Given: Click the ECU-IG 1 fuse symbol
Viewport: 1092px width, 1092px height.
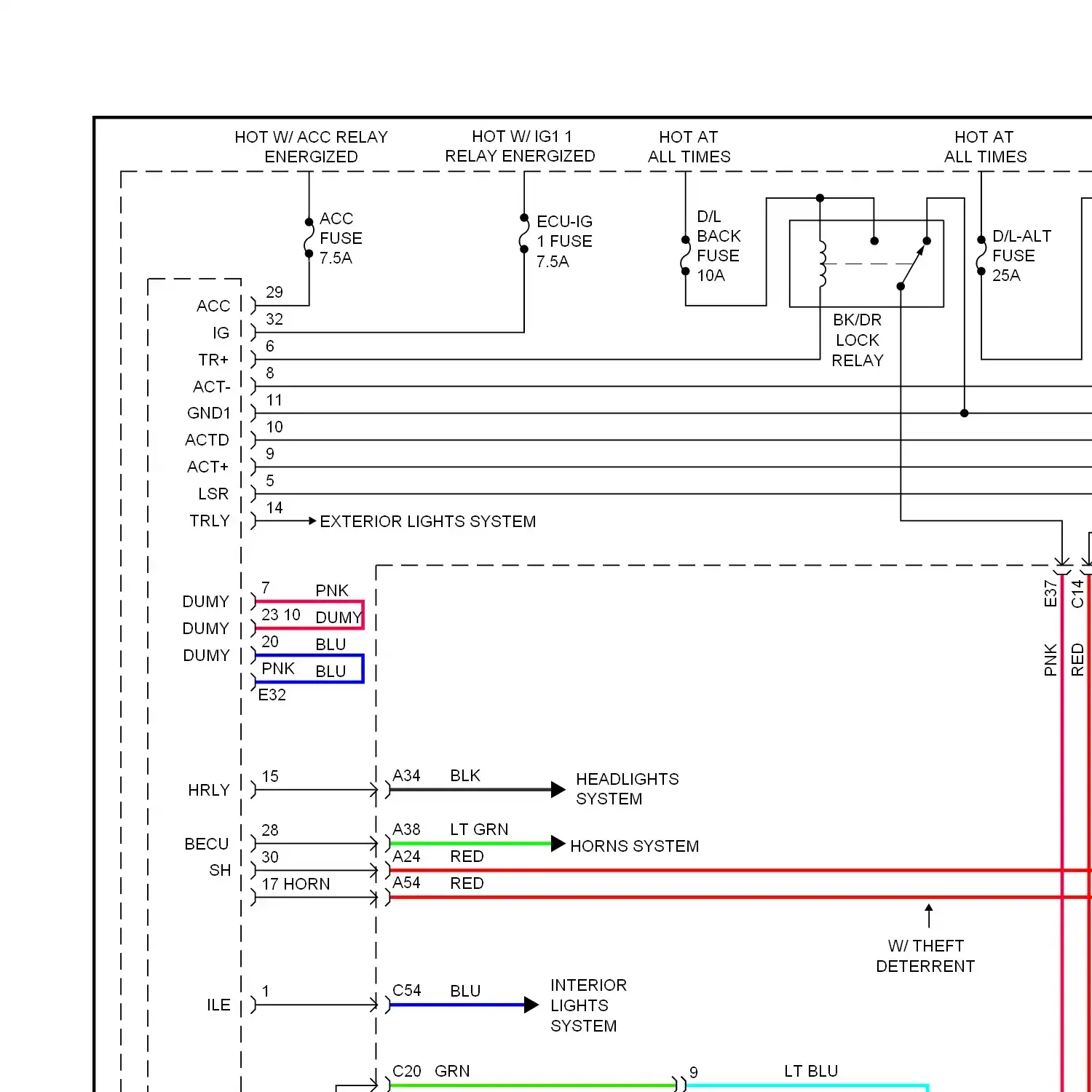Looking at the screenshot, I should pyautogui.click(x=524, y=234).
